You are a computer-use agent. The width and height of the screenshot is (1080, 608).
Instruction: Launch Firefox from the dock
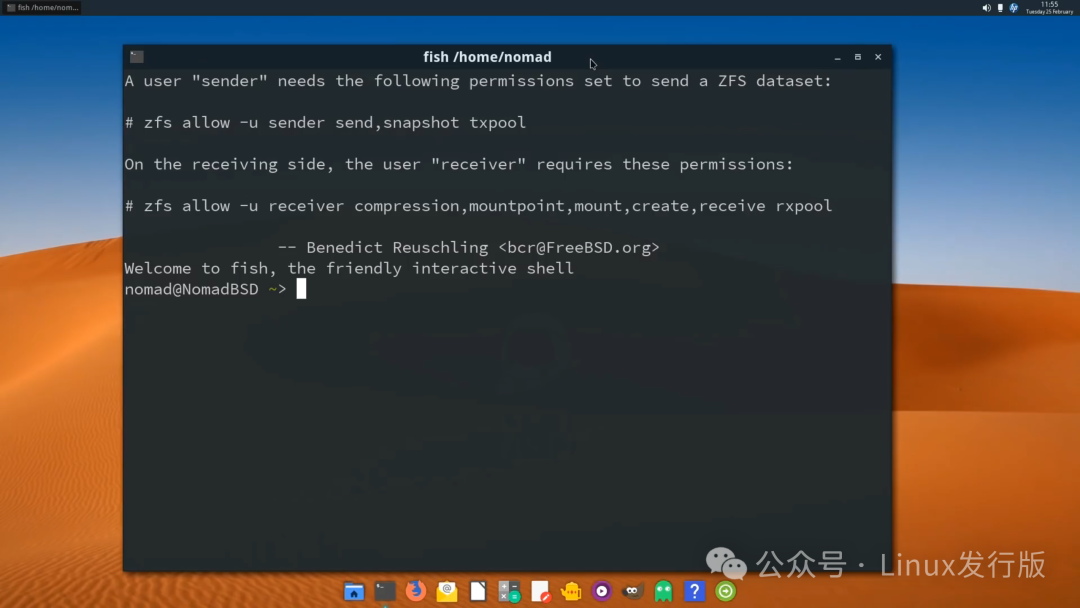415,590
